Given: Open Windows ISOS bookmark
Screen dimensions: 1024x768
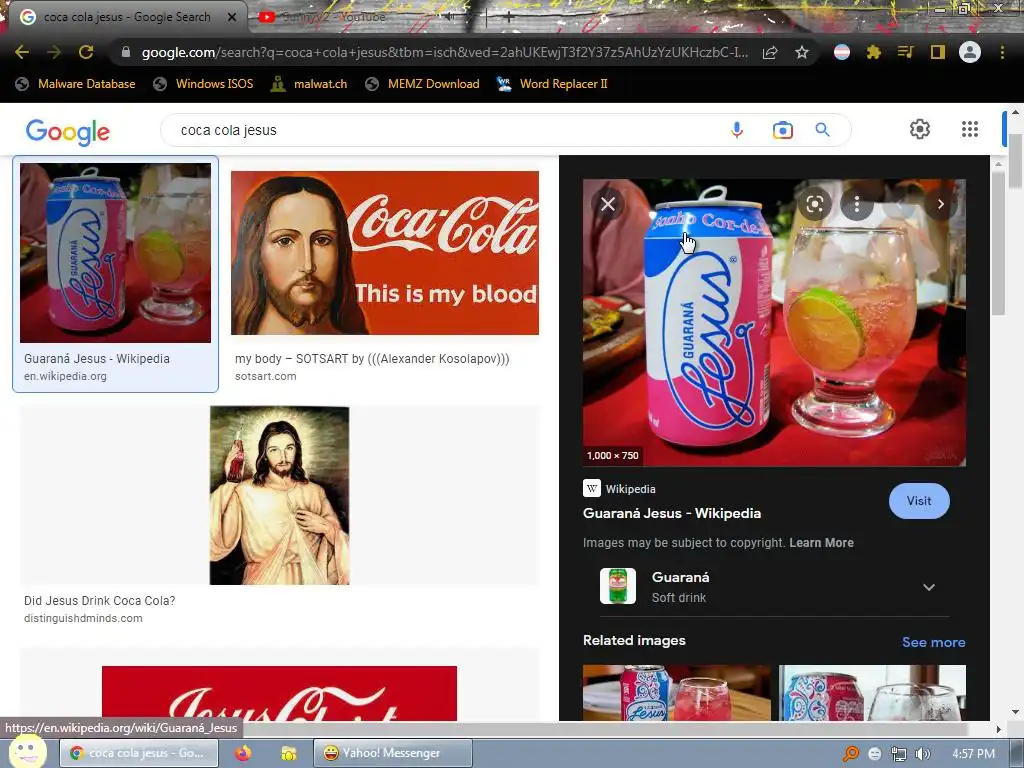Looking at the screenshot, I should tap(203, 84).
